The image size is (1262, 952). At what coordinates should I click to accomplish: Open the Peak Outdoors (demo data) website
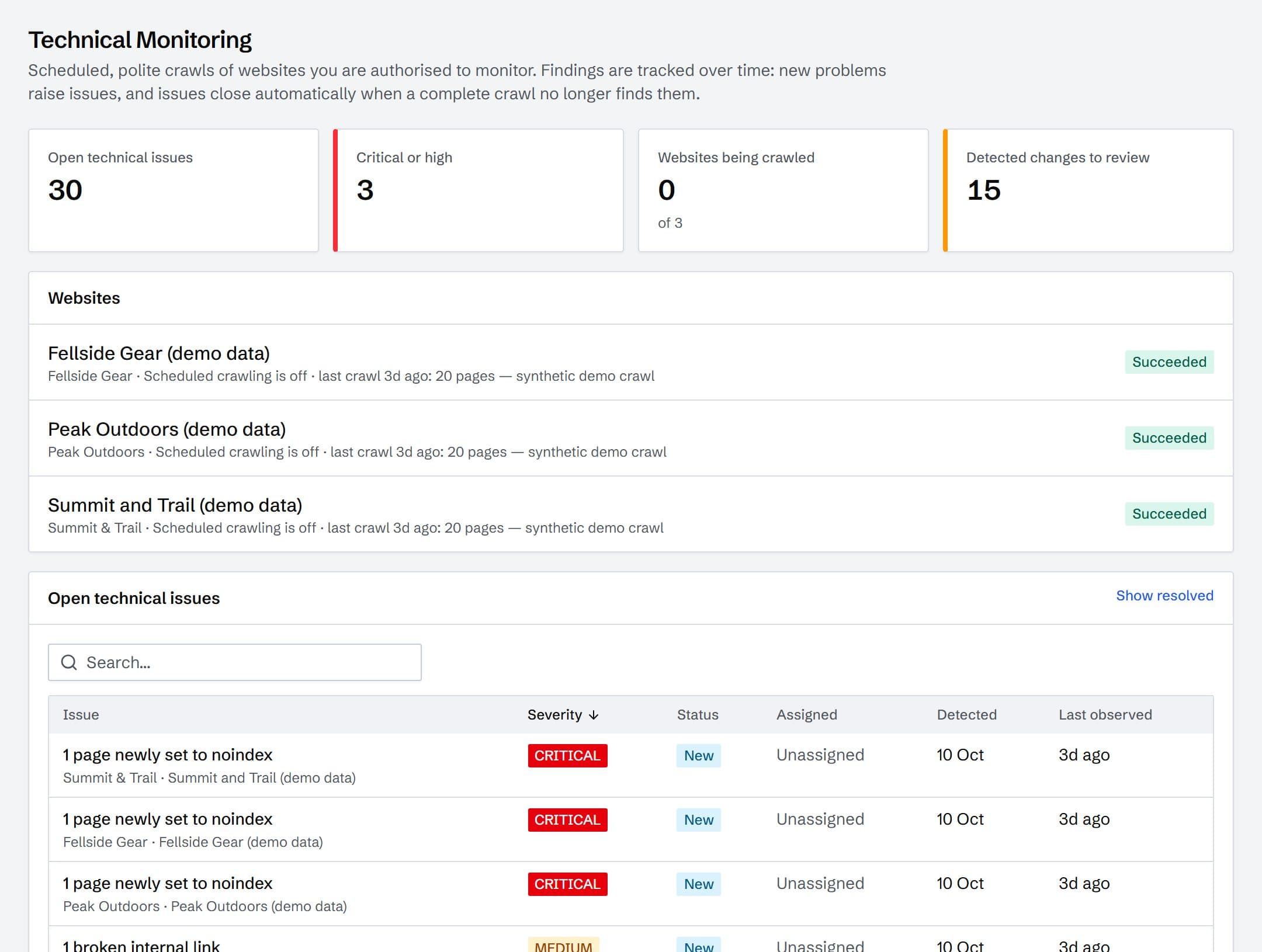(630, 438)
